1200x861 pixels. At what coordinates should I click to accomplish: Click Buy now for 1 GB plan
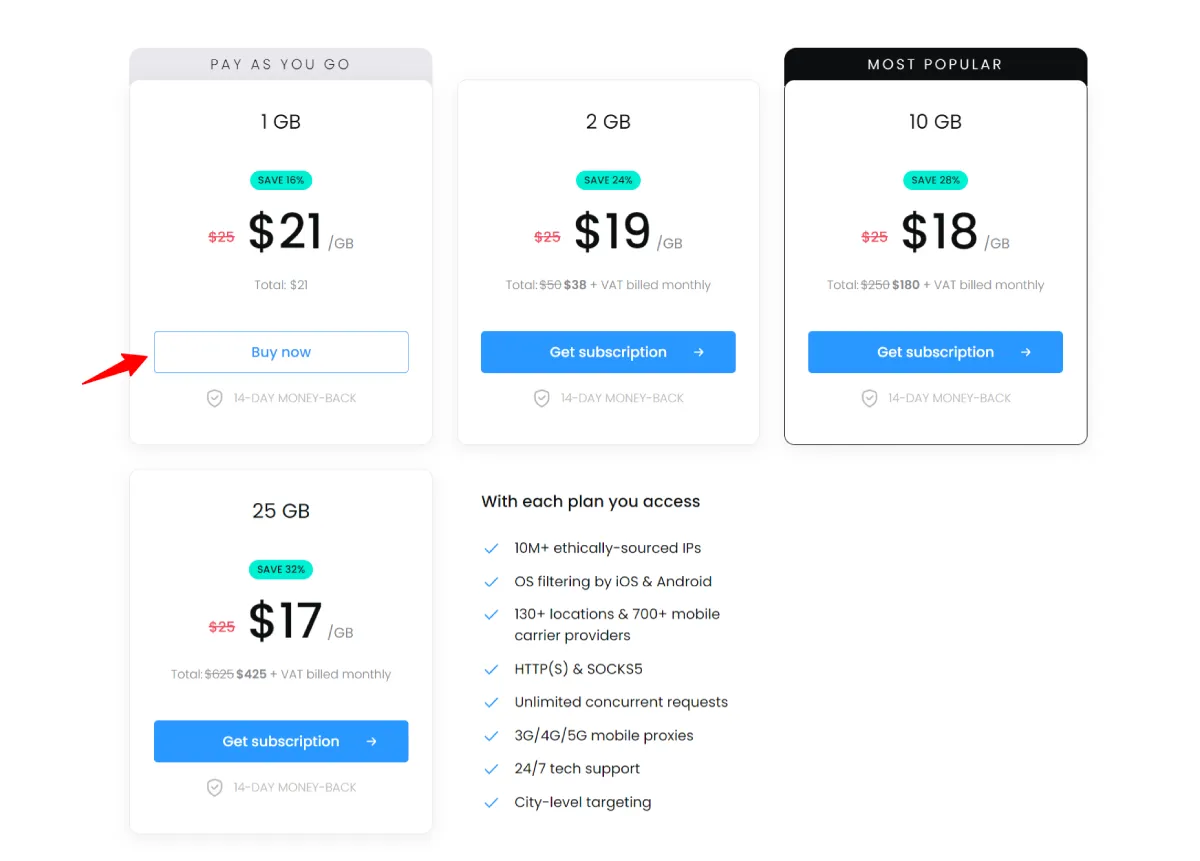coord(281,352)
